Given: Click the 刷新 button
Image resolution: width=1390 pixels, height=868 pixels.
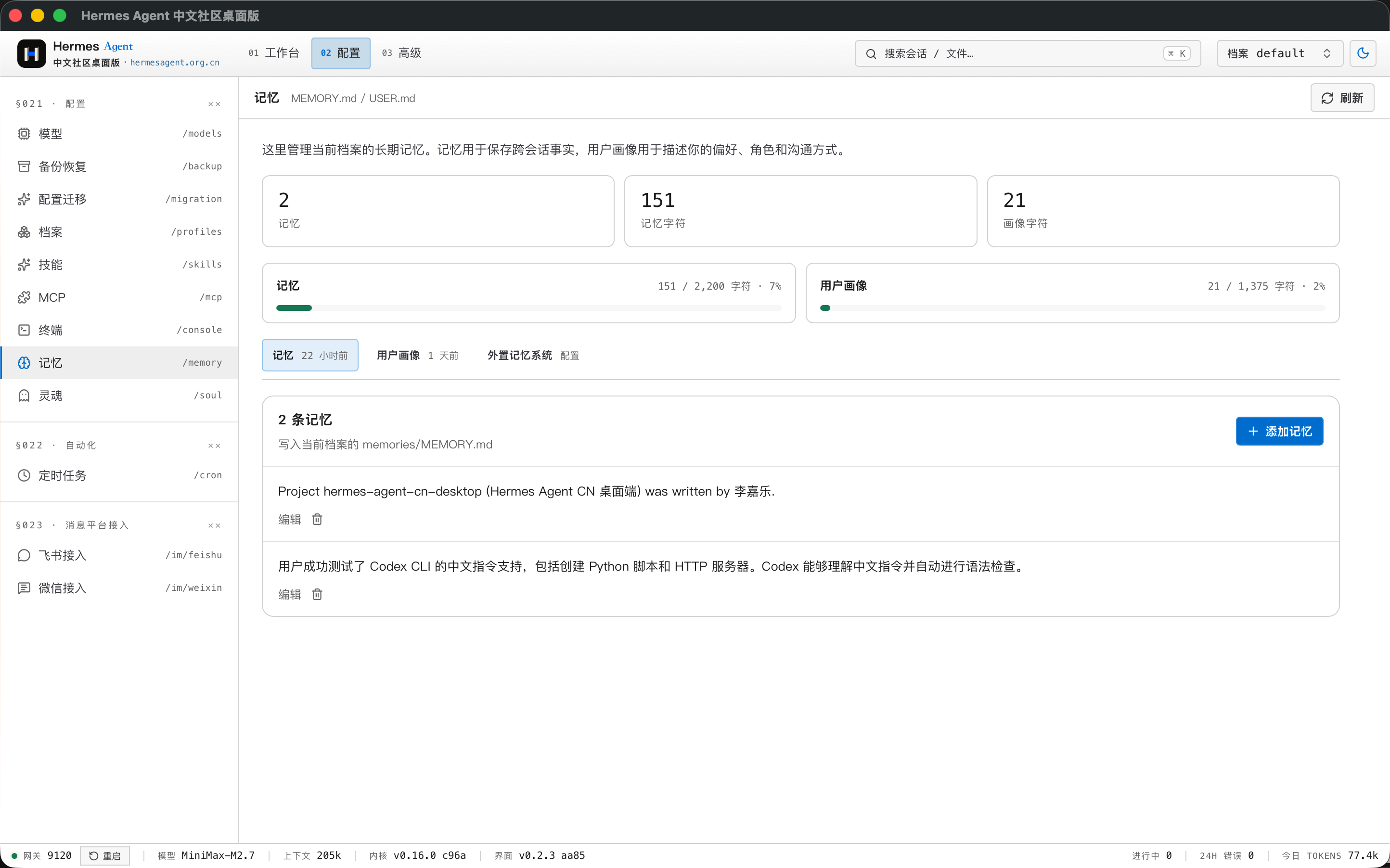Looking at the screenshot, I should [x=1342, y=98].
